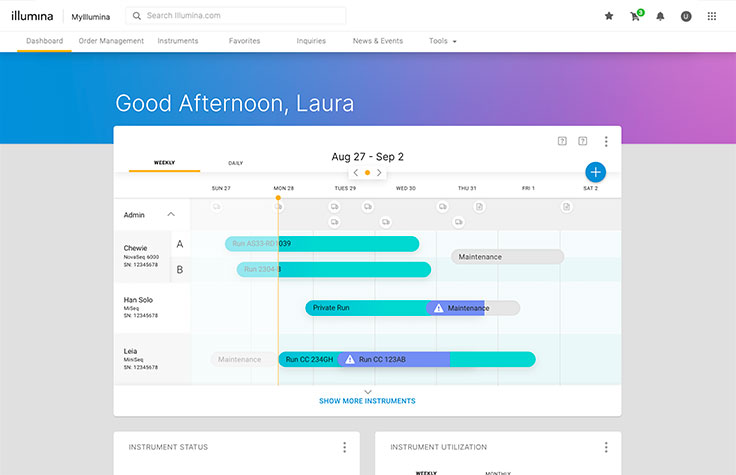
Task: Go to the Order Management tab
Action: point(110,41)
